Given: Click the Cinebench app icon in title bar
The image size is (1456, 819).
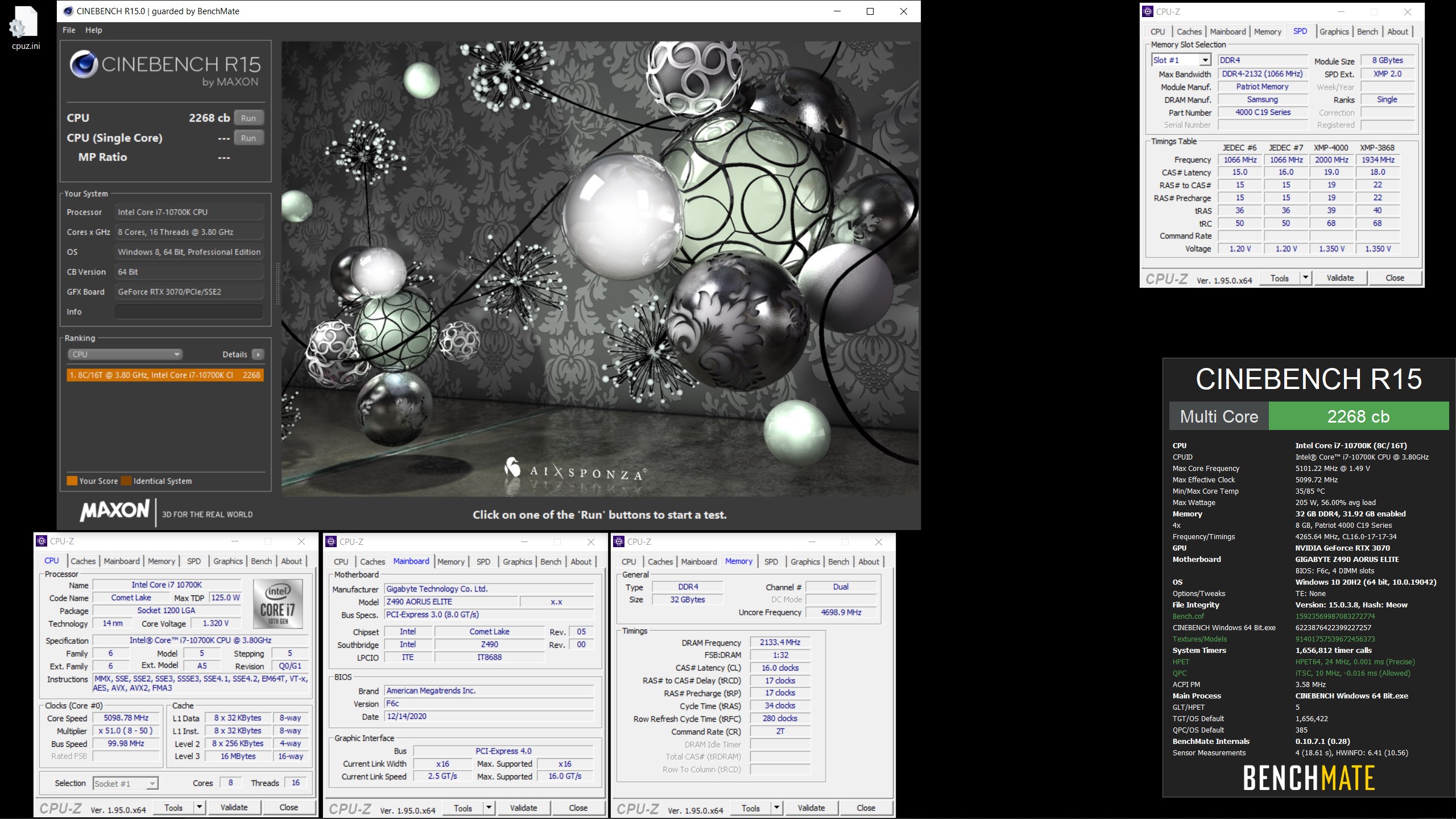Looking at the screenshot, I should point(69,11).
